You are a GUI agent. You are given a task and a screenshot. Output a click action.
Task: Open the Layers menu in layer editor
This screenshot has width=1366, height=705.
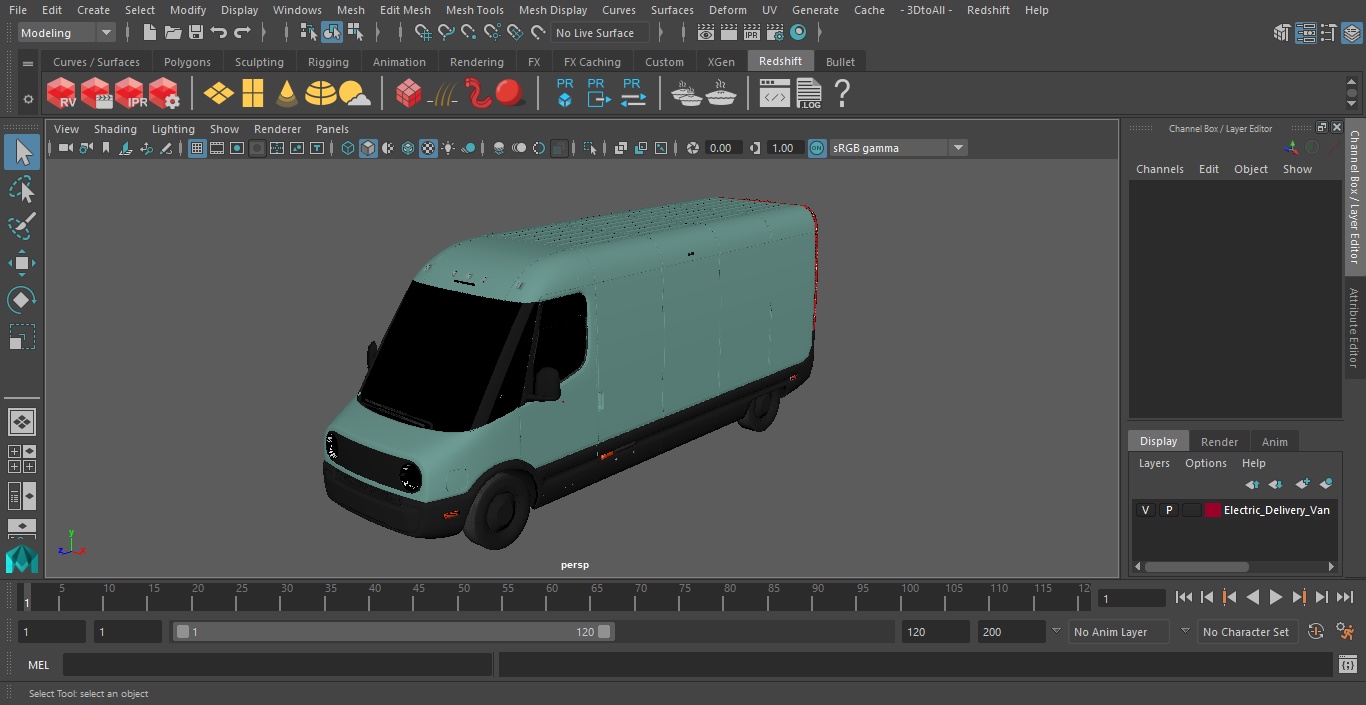point(1154,463)
